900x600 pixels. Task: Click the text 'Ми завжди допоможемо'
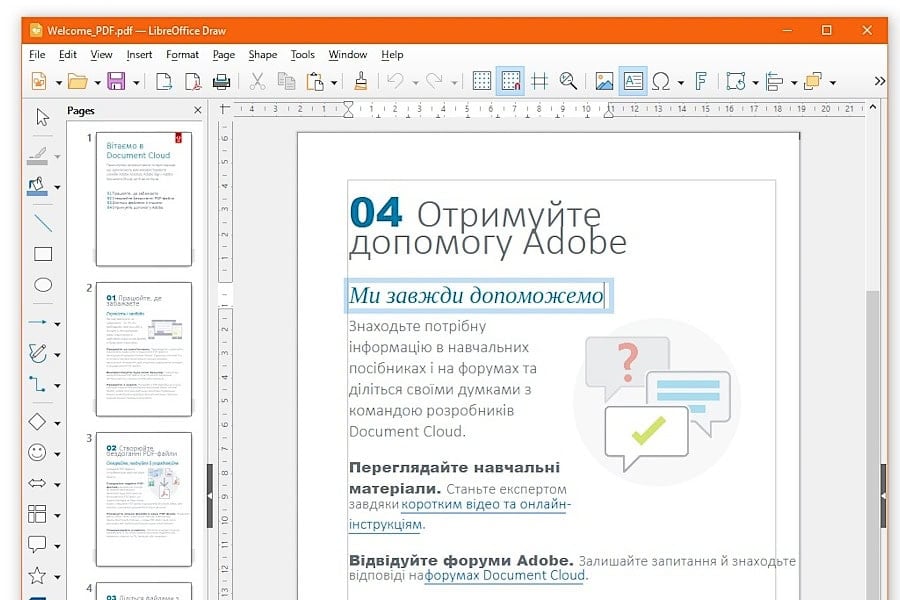(476, 296)
